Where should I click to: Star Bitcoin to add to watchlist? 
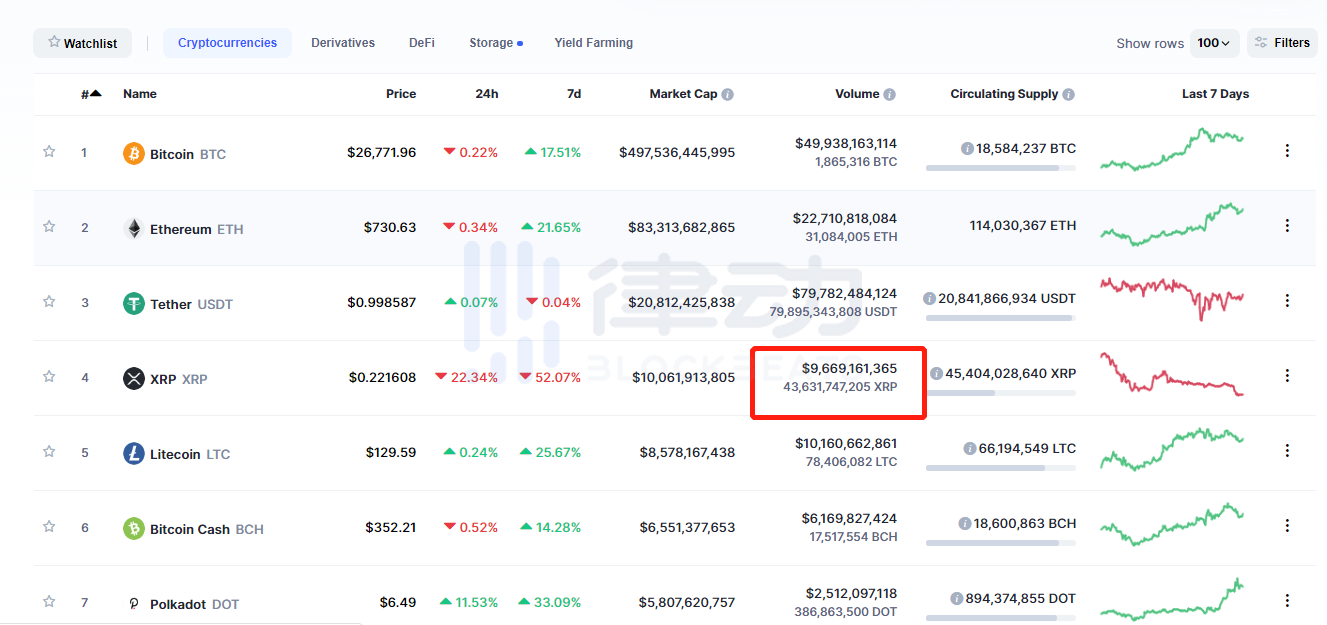tap(49, 151)
